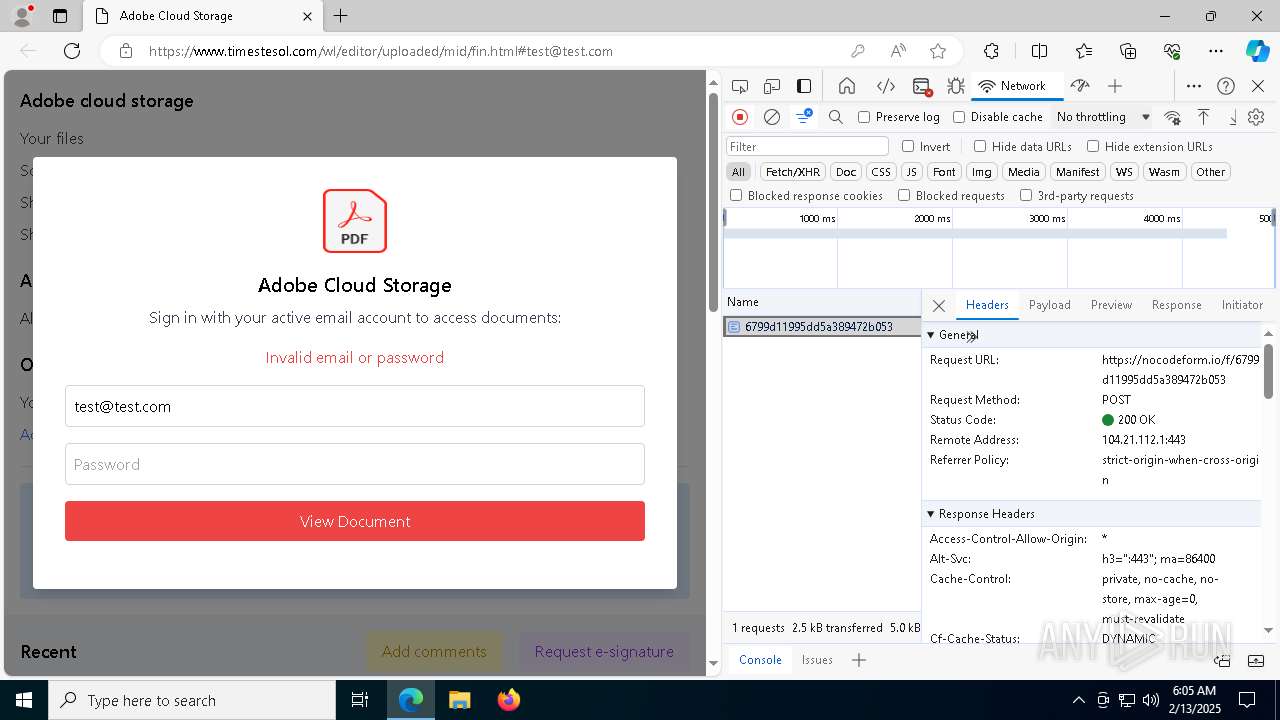Open DevTools customize ellipsis menu
This screenshot has width=1280, height=720.
click(x=1194, y=86)
